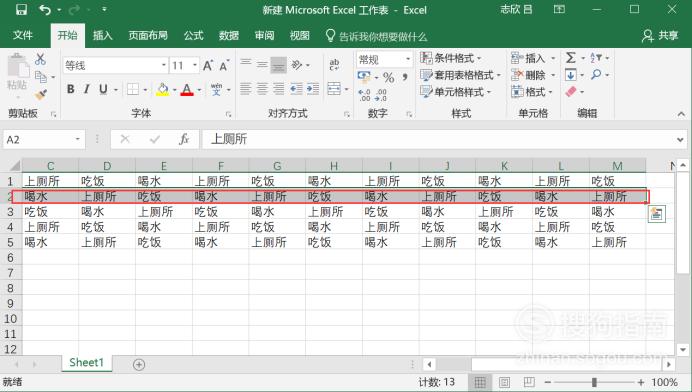Screen dimensions: 692x392
Task: Open Sort and Filter tool
Action: 596,58
